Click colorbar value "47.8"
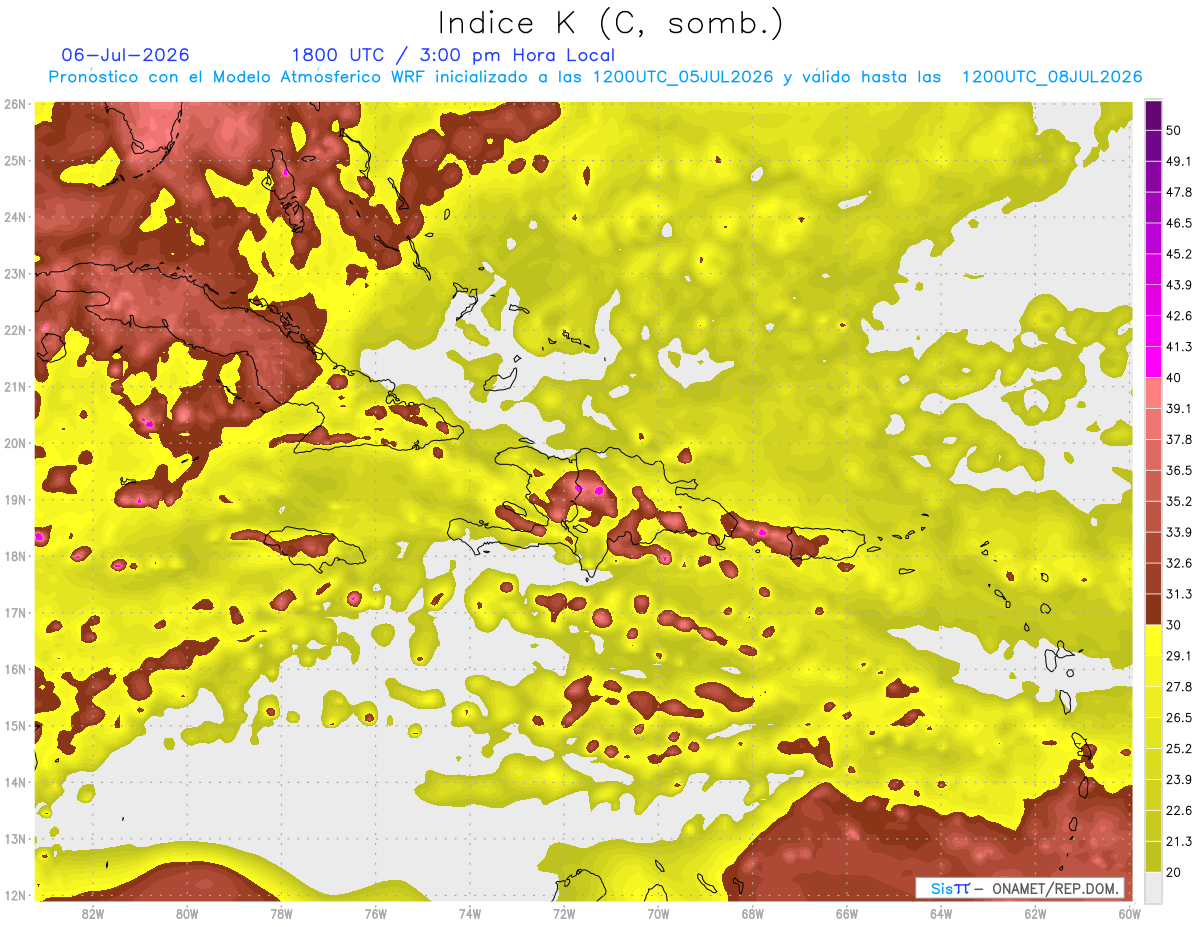This screenshot has height=927, width=1200. [x=1179, y=192]
